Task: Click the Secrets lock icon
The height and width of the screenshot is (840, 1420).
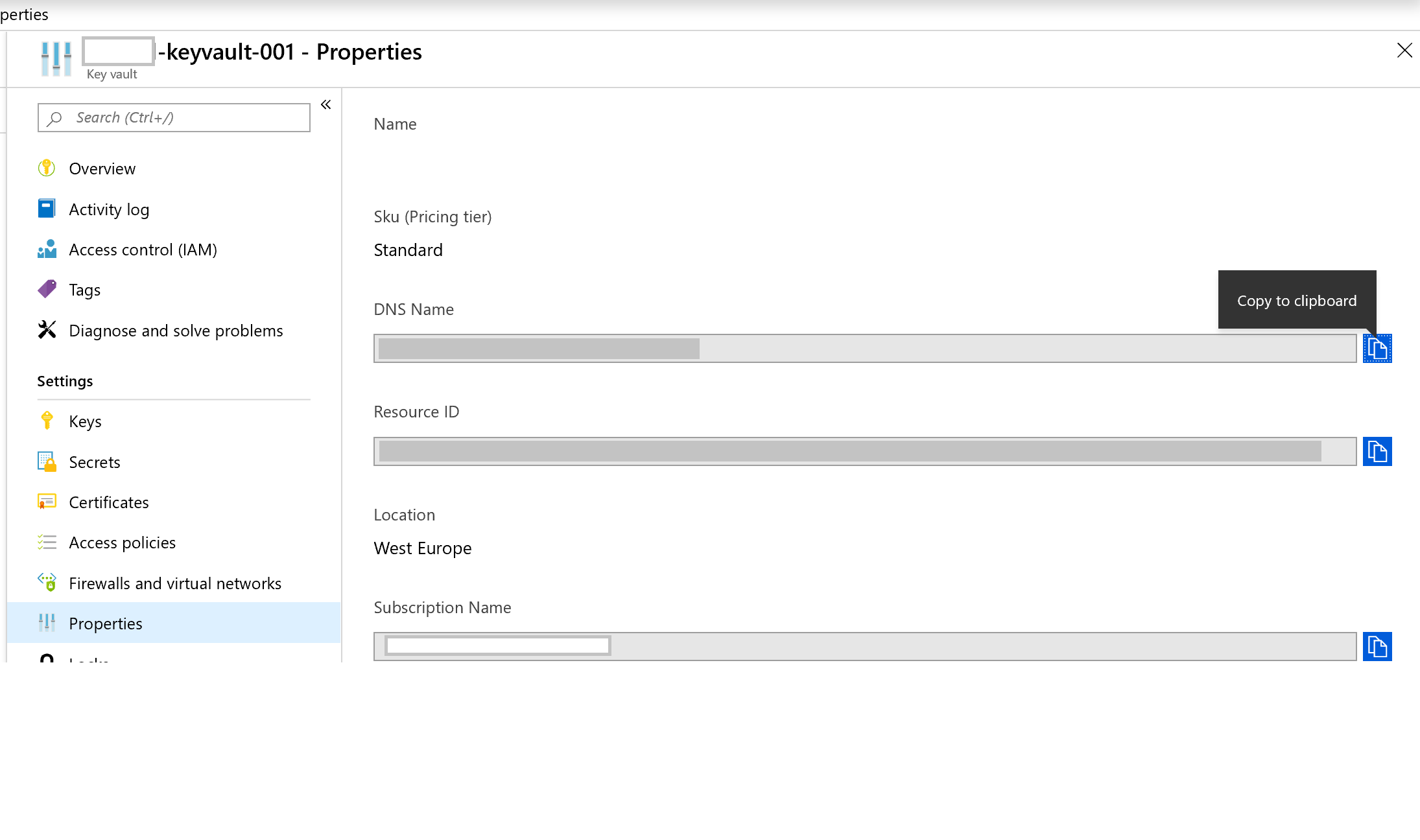Action: click(x=47, y=462)
